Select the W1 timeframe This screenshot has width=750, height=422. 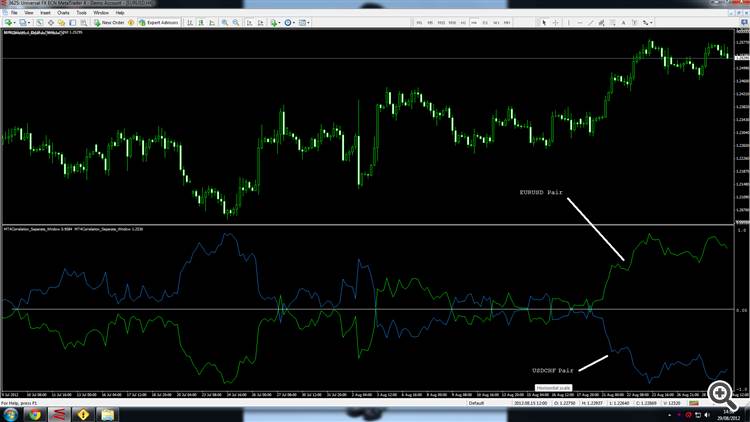pos(496,22)
